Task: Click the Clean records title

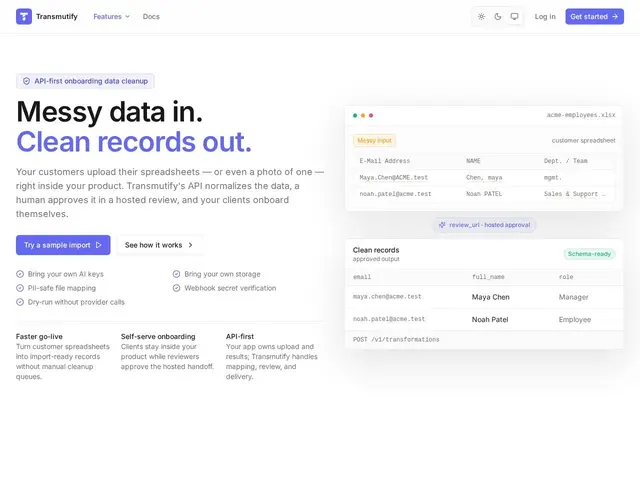Action: pyautogui.click(x=376, y=250)
